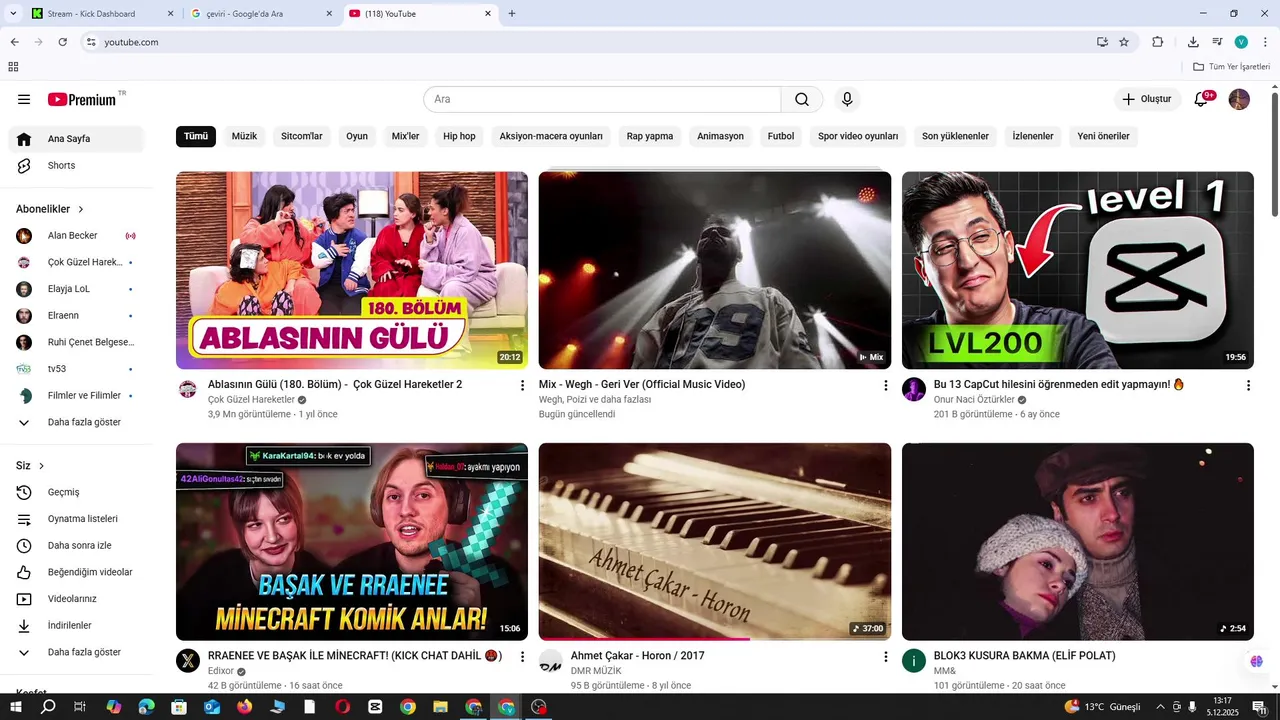
Task: Open the account avatar menu
Action: [x=1239, y=99]
